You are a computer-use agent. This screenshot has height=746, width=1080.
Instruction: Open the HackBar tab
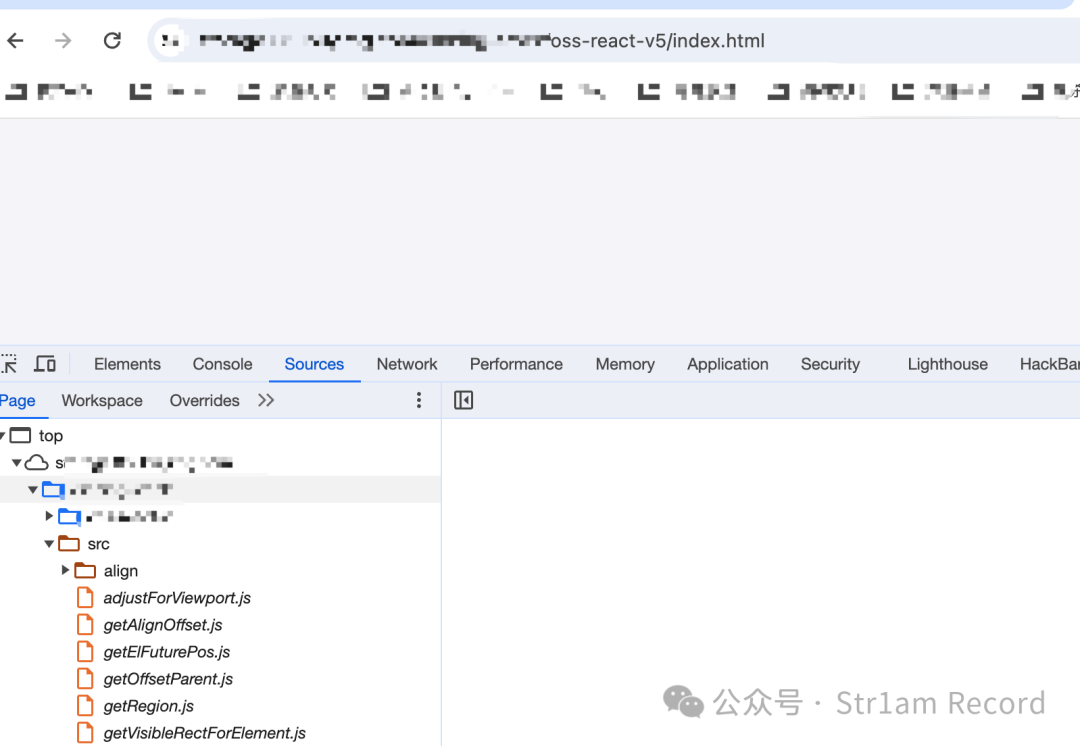[x=1049, y=364]
